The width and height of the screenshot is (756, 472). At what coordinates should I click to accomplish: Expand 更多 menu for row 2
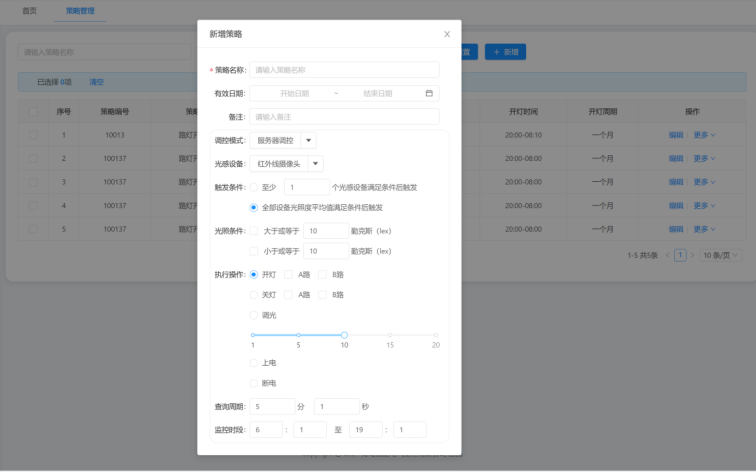tap(704, 158)
